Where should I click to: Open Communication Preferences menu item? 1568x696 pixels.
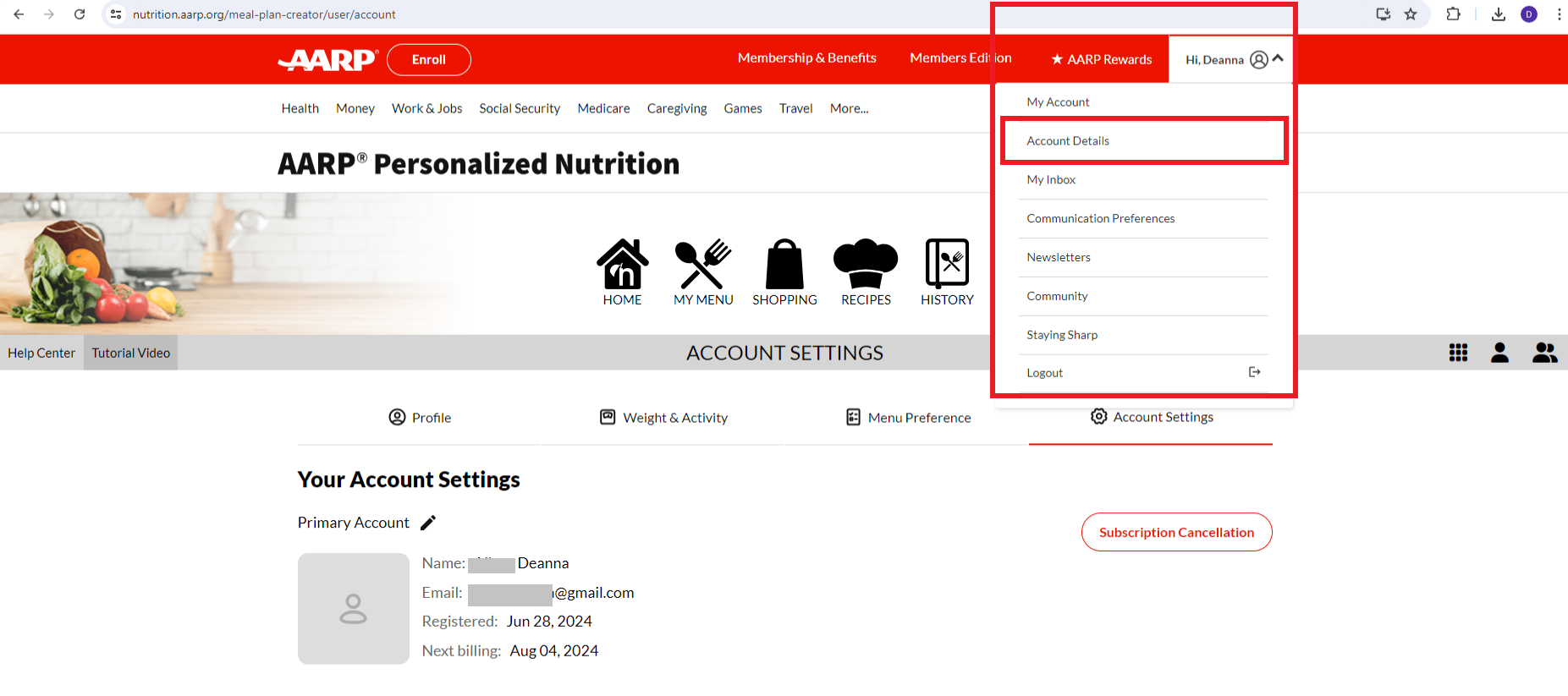click(x=1143, y=218)
